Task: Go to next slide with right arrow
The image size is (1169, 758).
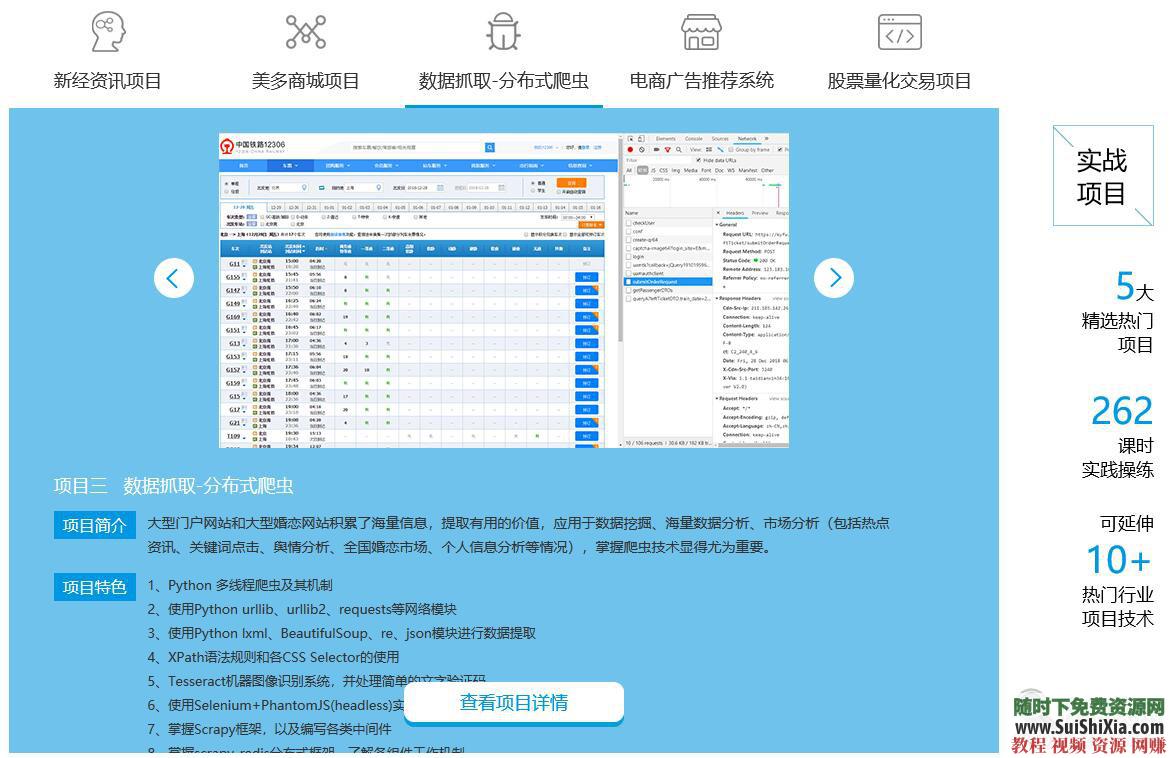Action: click(834, 278)
